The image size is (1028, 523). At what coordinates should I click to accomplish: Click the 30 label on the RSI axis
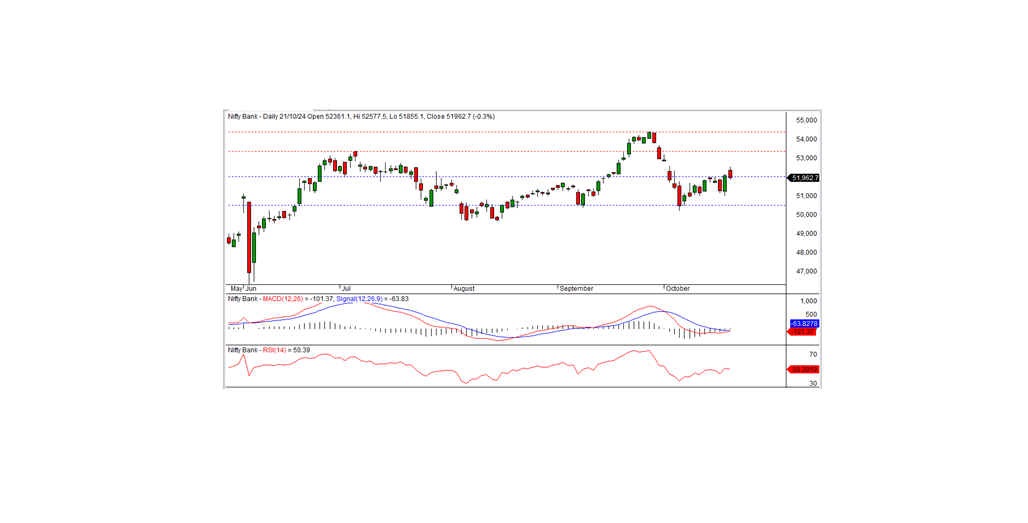pyautogui.click(x=813, y=384)
